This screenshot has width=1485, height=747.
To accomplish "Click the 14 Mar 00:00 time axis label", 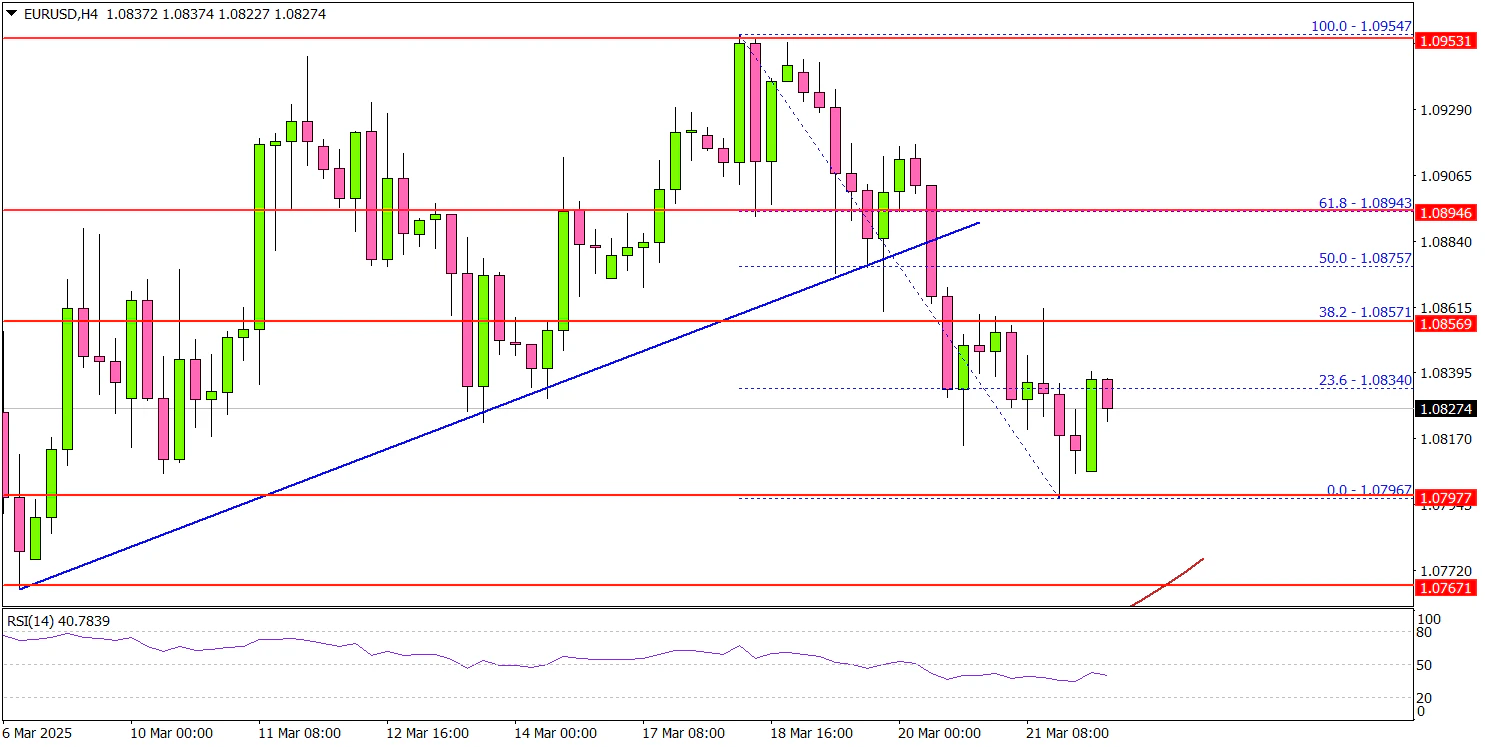I will pos(554,733).
